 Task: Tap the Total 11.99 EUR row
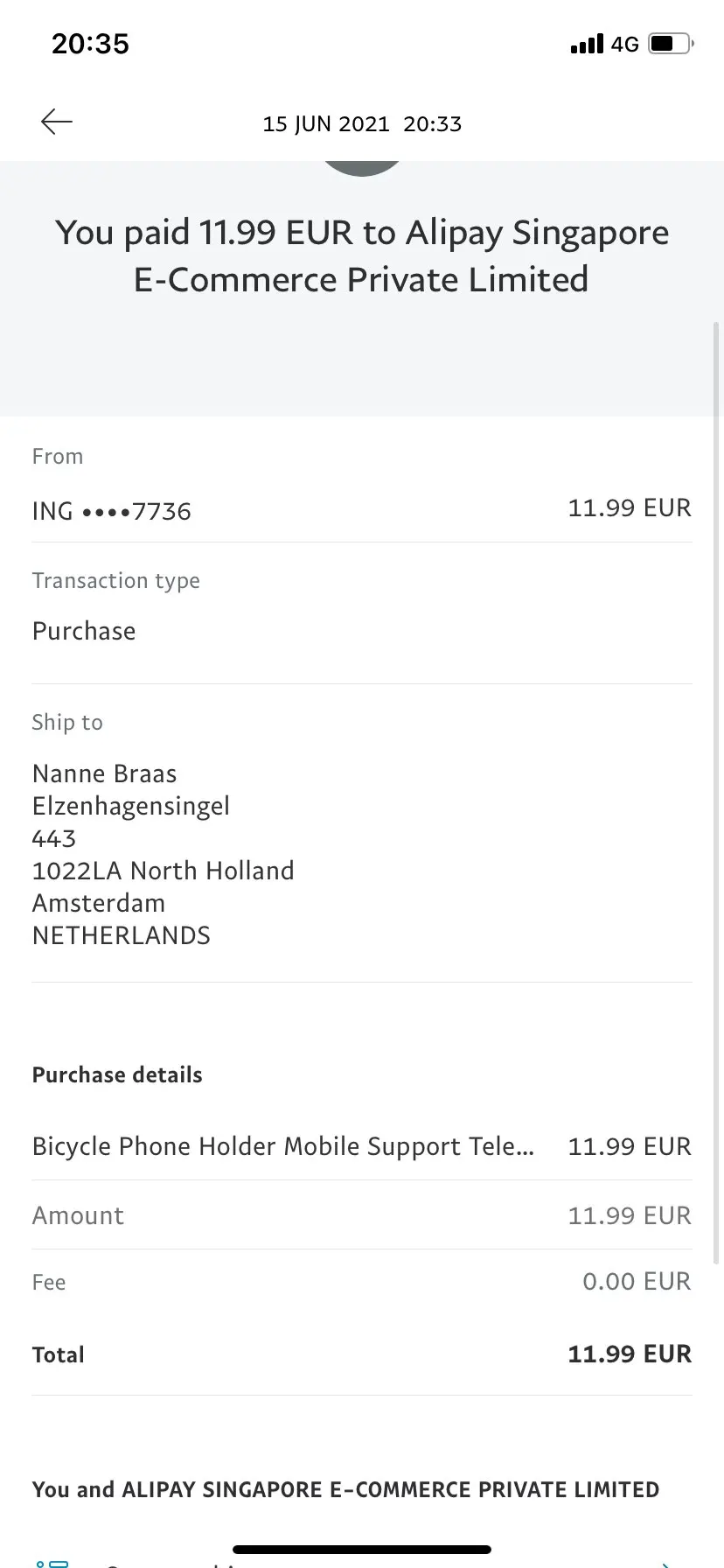click(x=362, y=1354)
